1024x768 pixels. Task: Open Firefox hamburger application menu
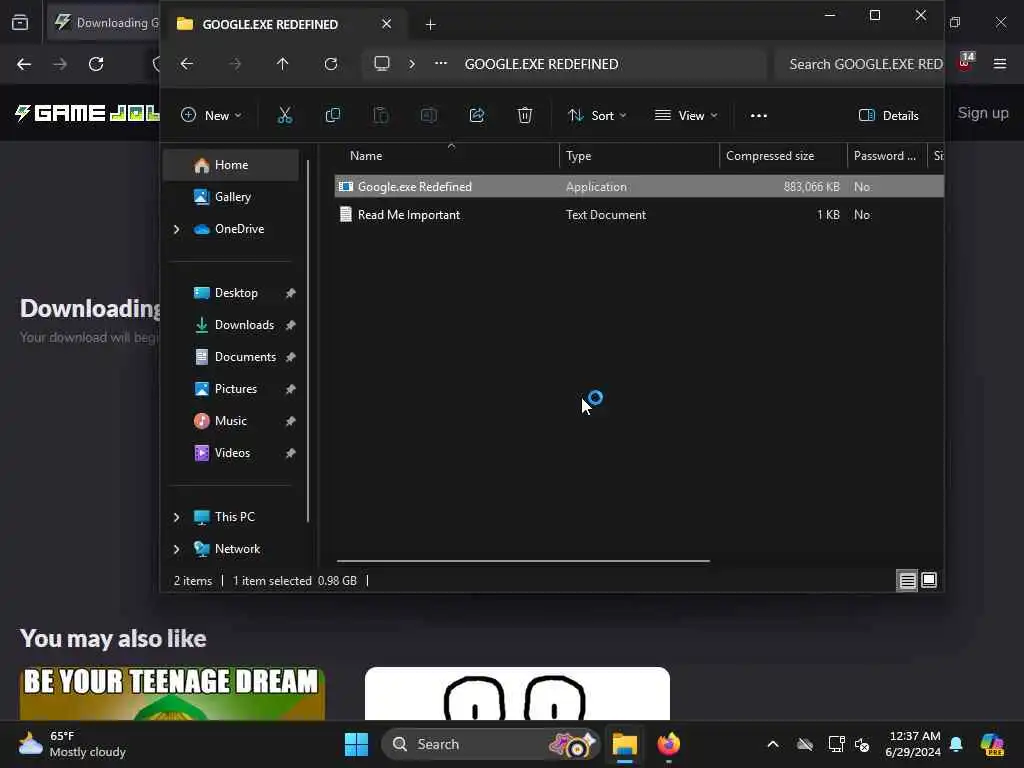(x=1000, y=64)
